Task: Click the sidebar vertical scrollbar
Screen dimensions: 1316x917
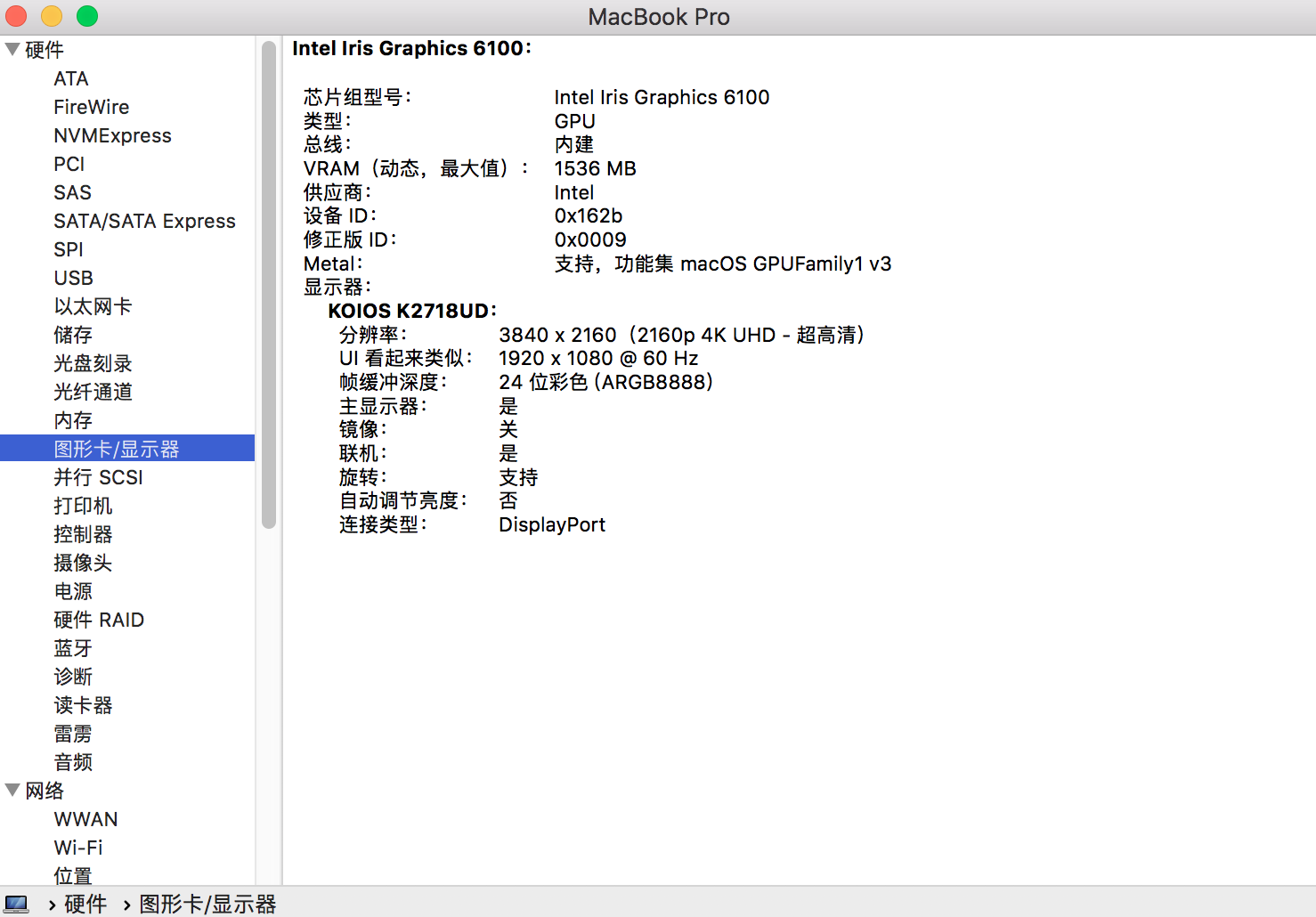Action: coord(269,285)
